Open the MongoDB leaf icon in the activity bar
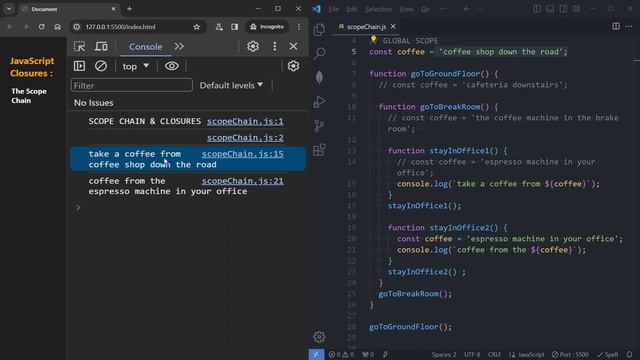Viewport: 640px width, 360px height. (320, 77)
